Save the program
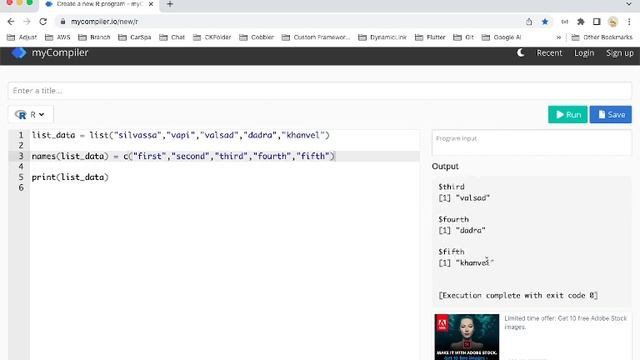Image resolution: width=640 pixels, height=360 pixels. click(x=611, y=115)
